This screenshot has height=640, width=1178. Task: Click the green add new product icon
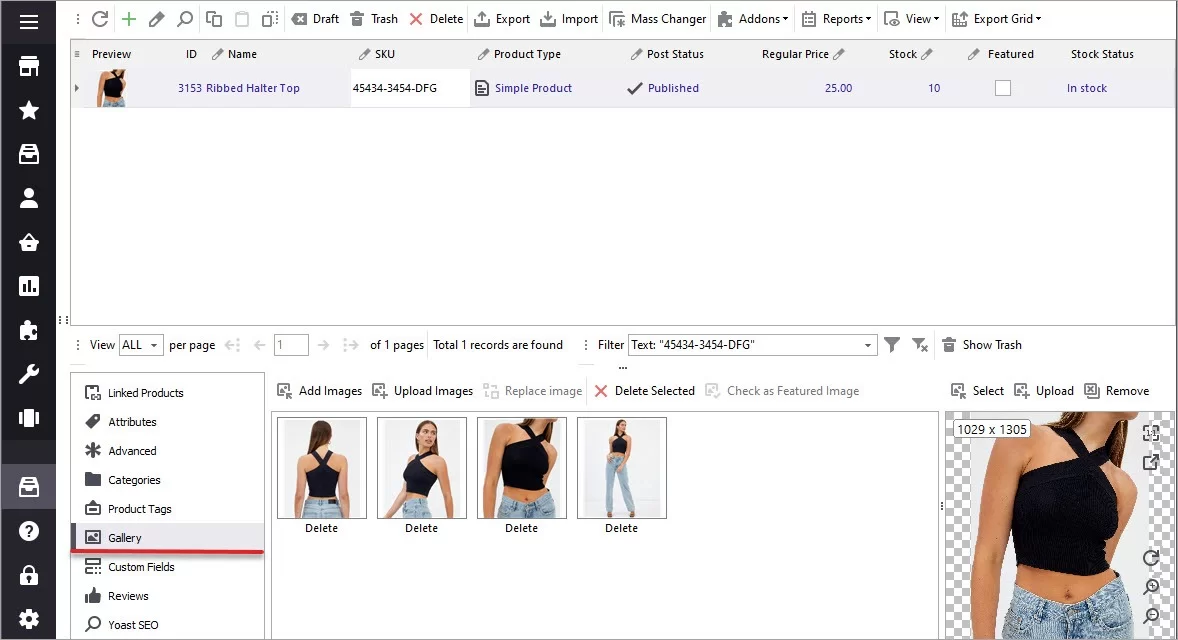[127, 18]
